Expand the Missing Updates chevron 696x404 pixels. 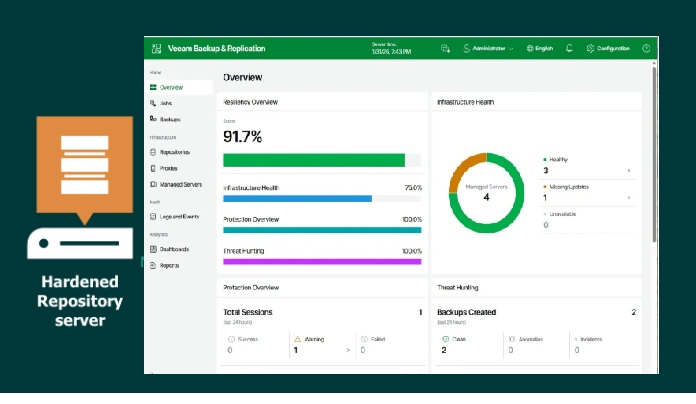[x=629, y=198]
